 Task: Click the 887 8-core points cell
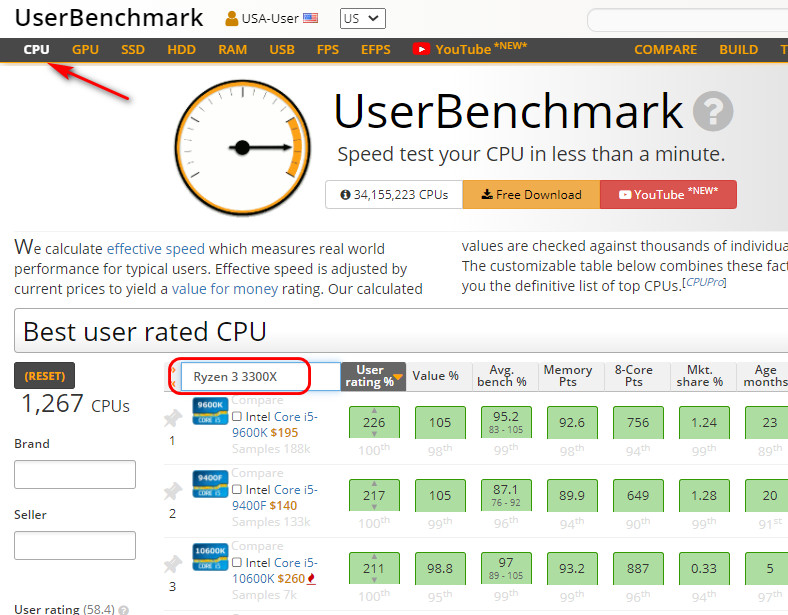(x=638, y=568)
